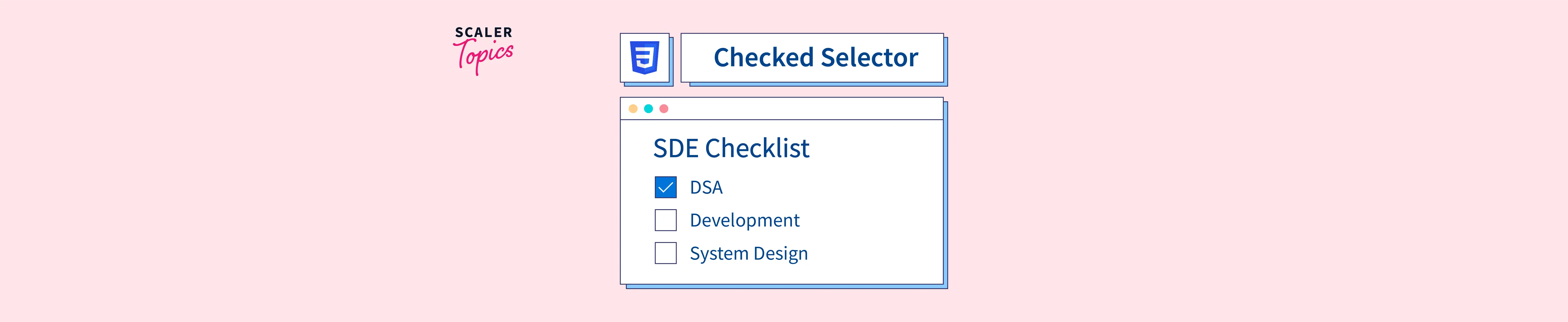Check the Development checkbox
1568x322 pixels.
coord(665,220)
